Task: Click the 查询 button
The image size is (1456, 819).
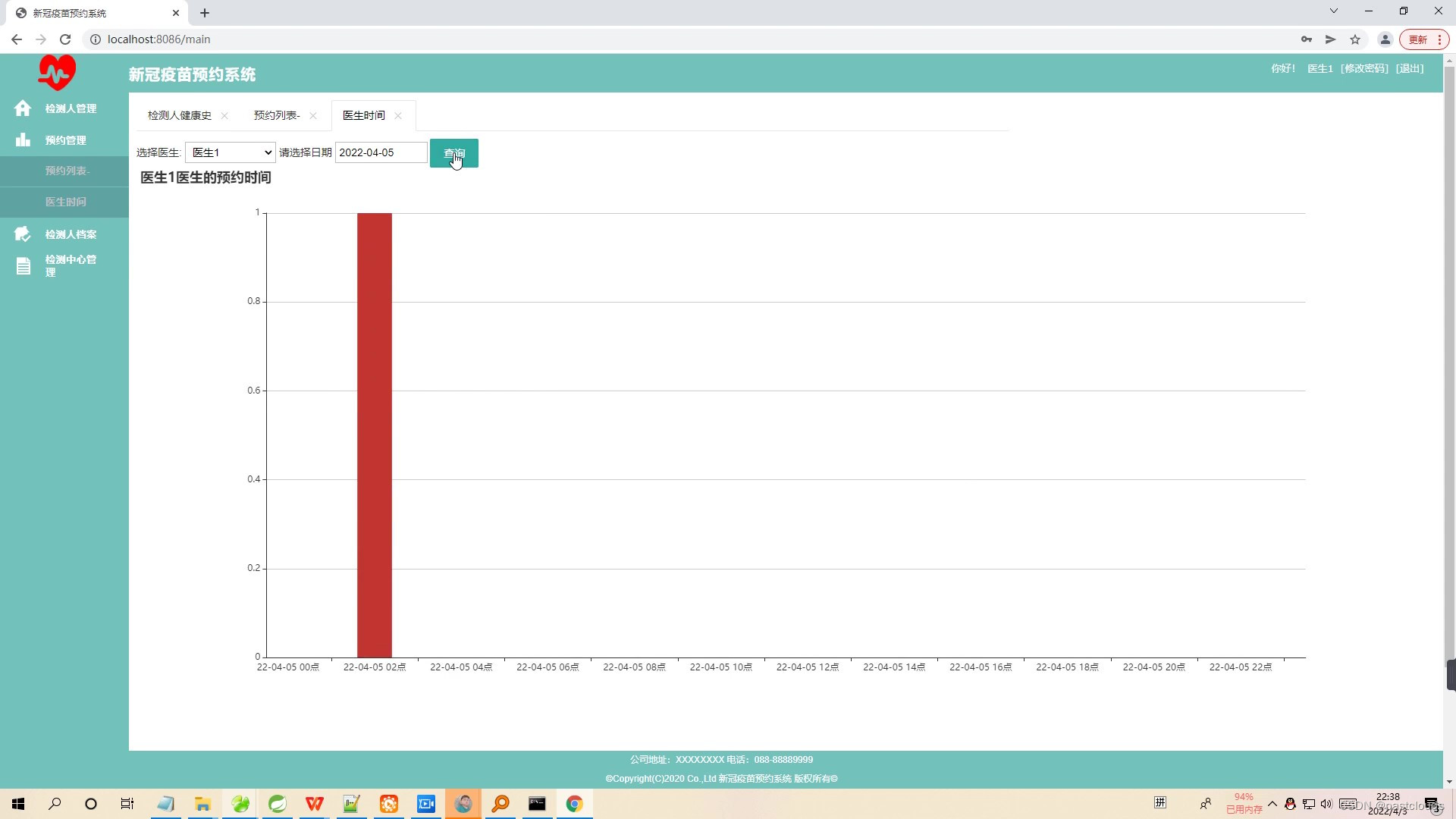Action: 453,153
